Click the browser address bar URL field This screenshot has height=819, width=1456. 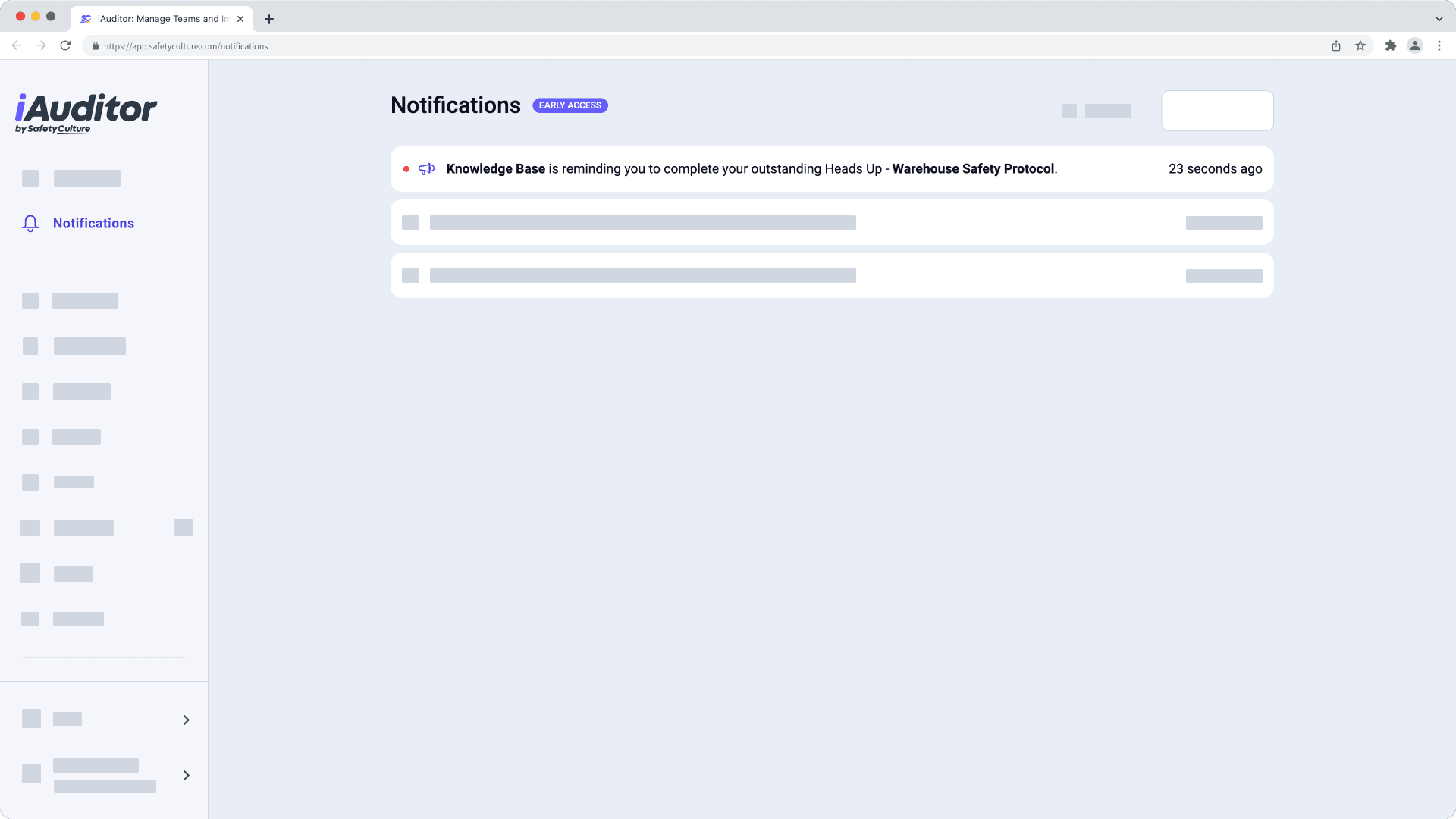point(186,46)
